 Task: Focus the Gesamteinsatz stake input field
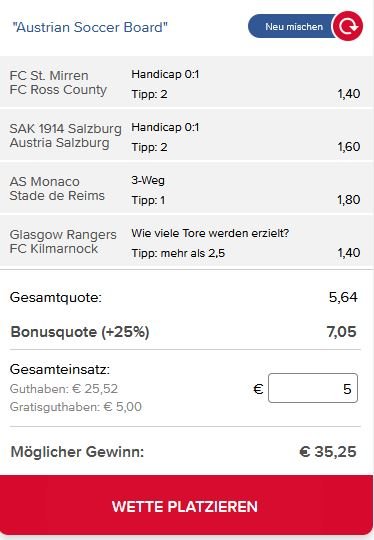point(313,388)
